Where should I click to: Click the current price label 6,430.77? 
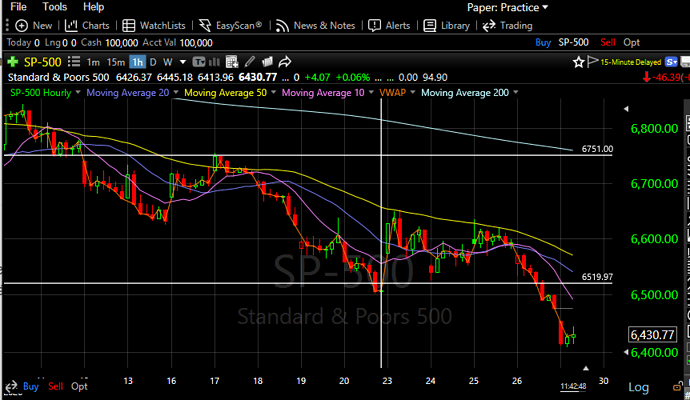[x=652, y=335]
